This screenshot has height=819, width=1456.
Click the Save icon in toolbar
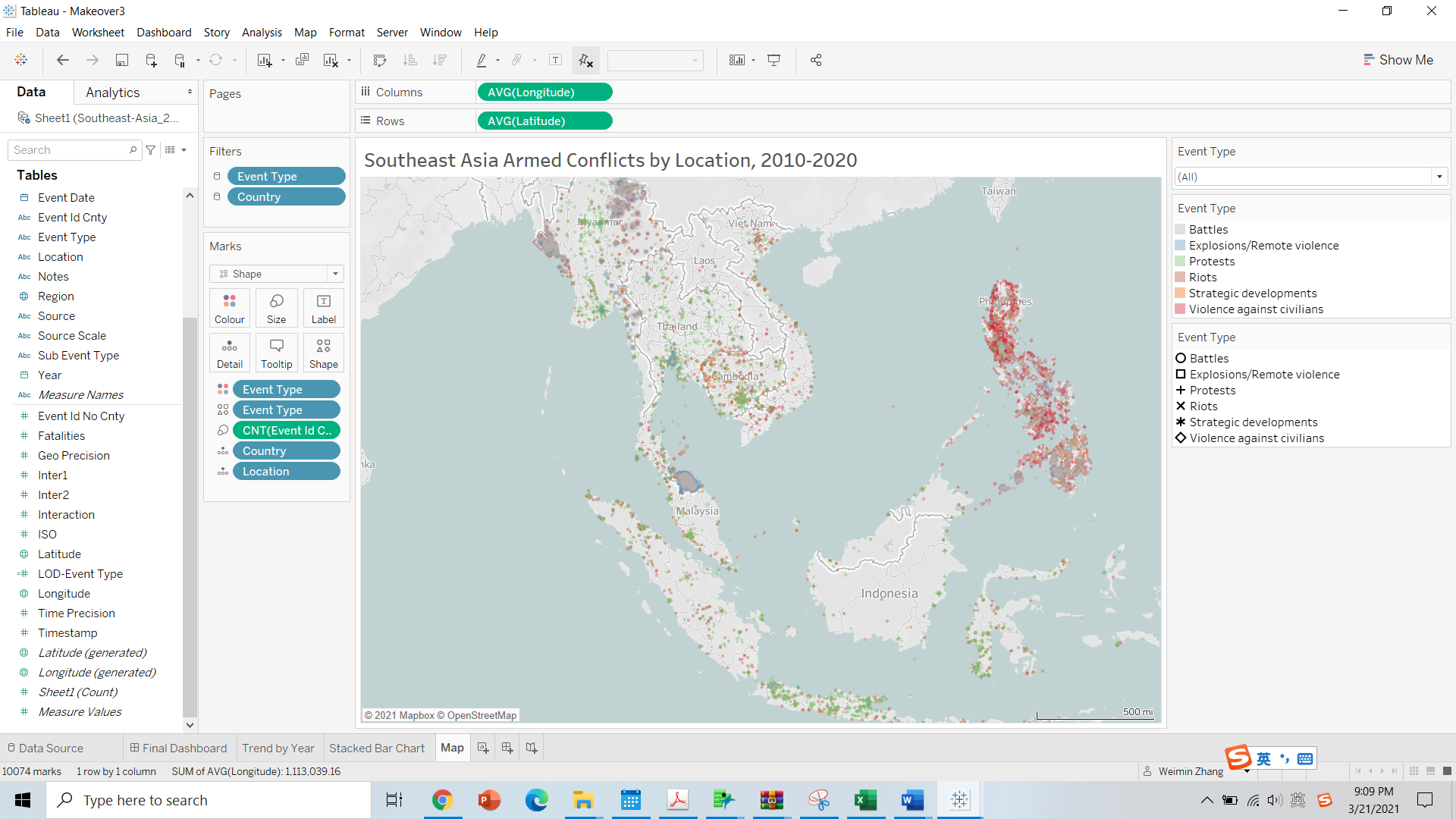pos(121,60)
